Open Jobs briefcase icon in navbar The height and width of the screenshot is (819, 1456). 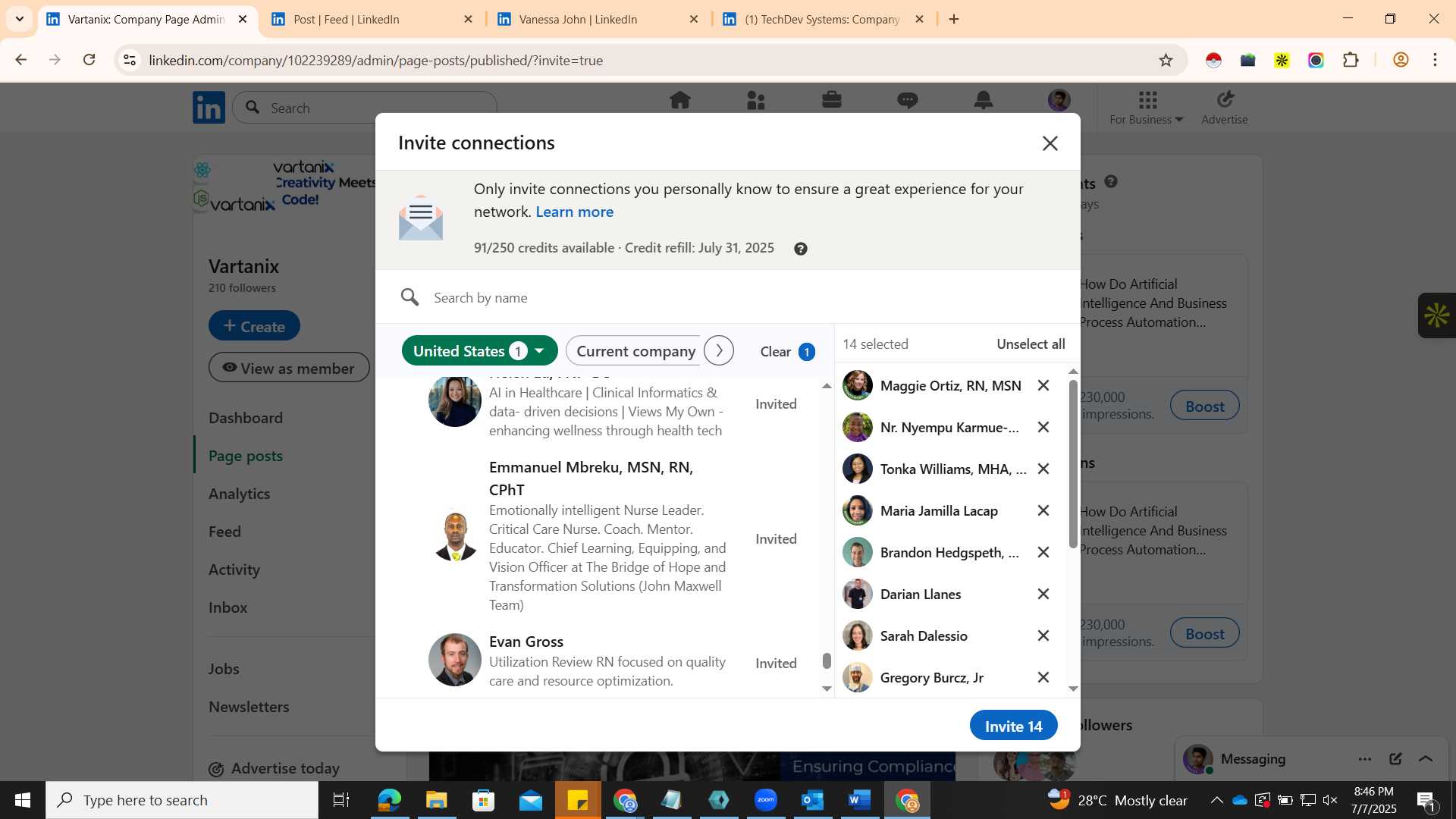[832, 100]
